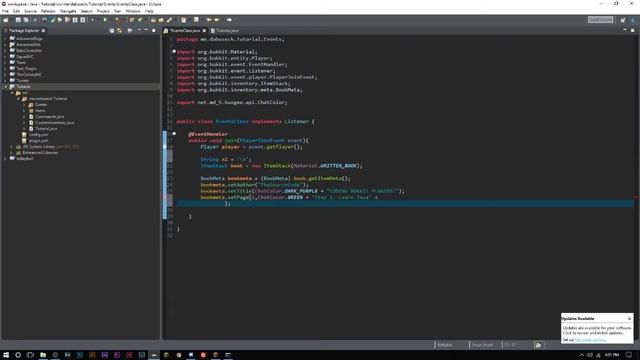Toggle folding at @EventHandler method
640x360 pixels.
click(x=174, y=134)
